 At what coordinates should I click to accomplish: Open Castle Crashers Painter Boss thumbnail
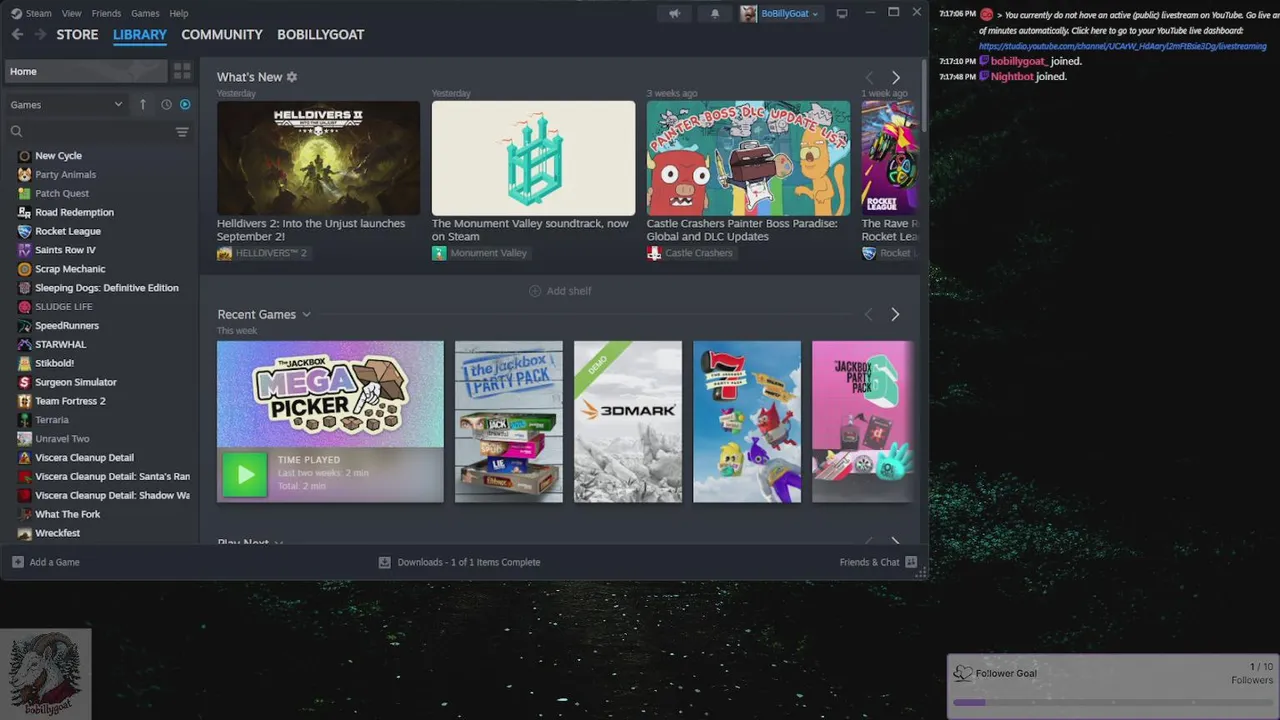(x=748, y=158)
